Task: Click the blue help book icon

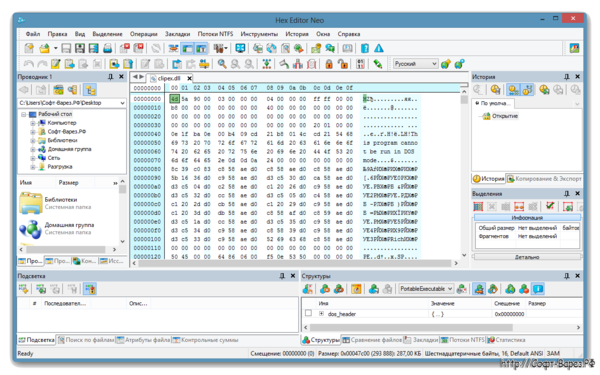Action: [x=365, y=48]
